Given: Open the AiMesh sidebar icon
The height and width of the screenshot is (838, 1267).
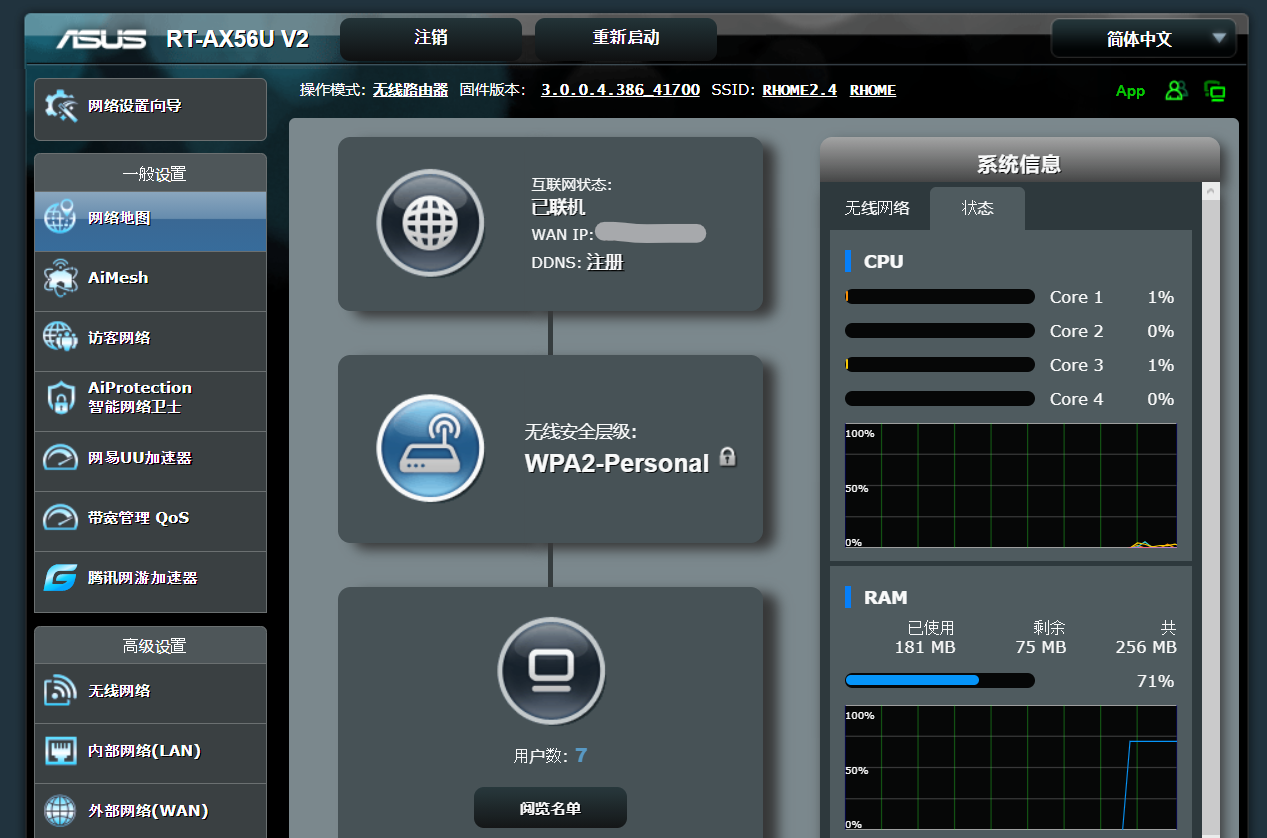Looking at the screenshot, I should tap(61, 278).
